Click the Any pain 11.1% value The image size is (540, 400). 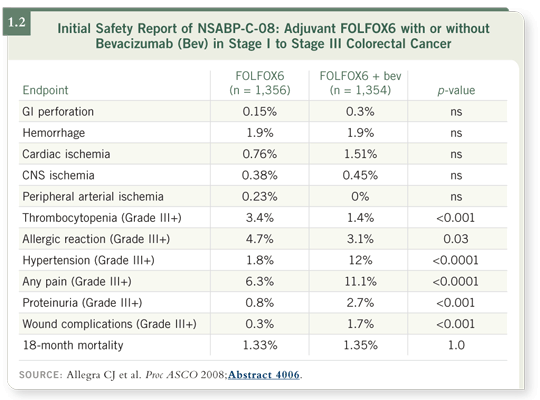pos(360,282)
